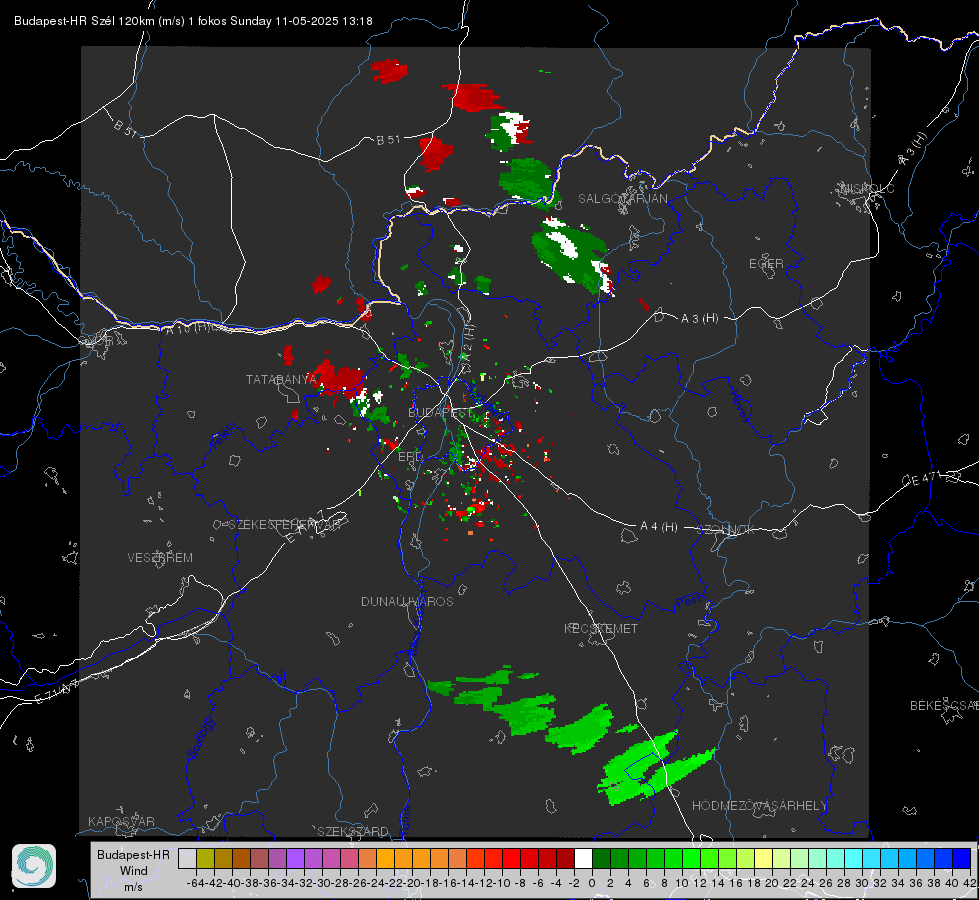
Task: Pick the yellow swatch above the 18–20 labels
Action: (763, 859)
